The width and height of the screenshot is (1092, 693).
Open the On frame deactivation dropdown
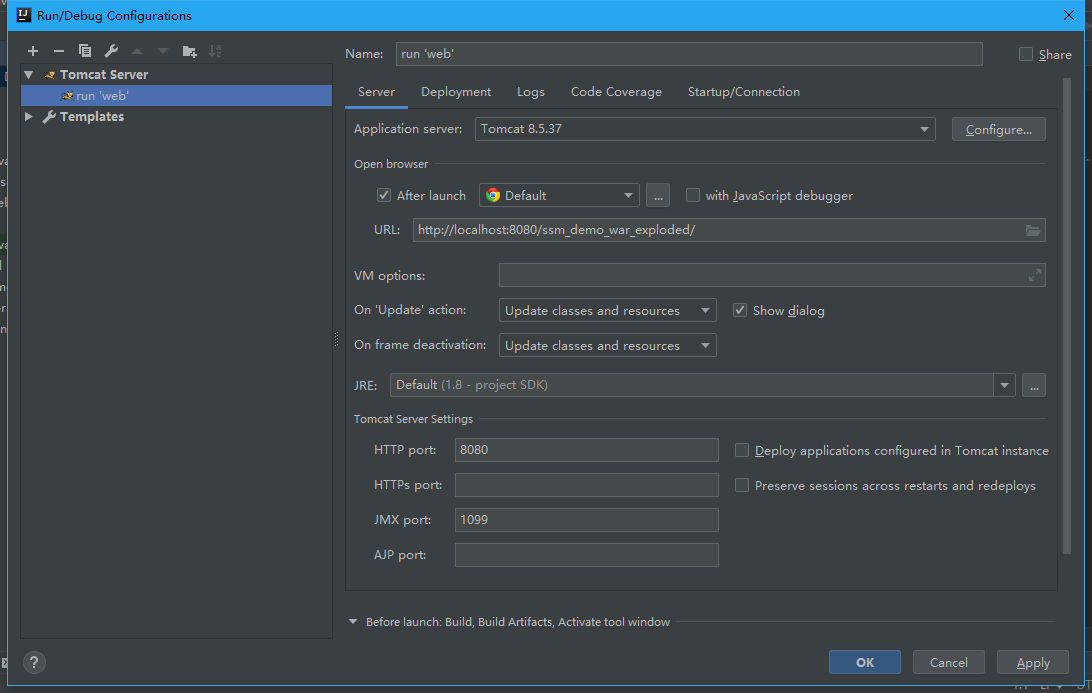pos(607,345)
